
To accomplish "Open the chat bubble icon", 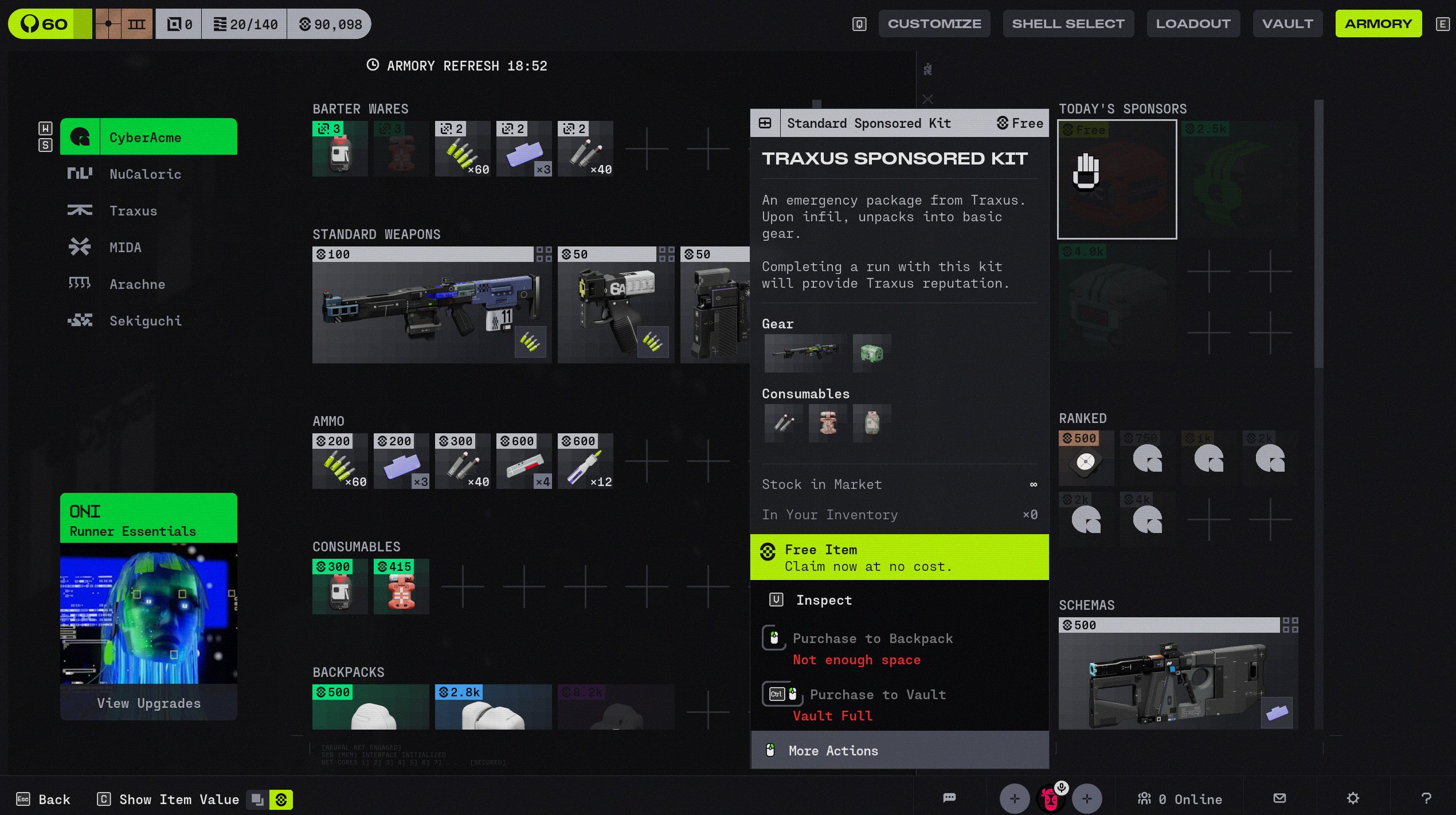I will pos(949,798).
